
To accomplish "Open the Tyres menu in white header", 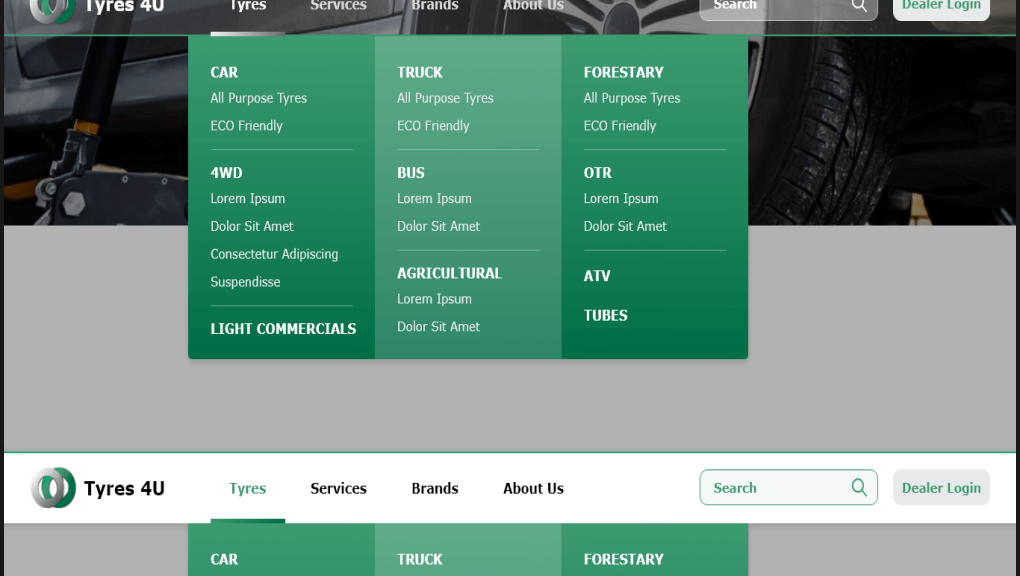I will point(247,488).
